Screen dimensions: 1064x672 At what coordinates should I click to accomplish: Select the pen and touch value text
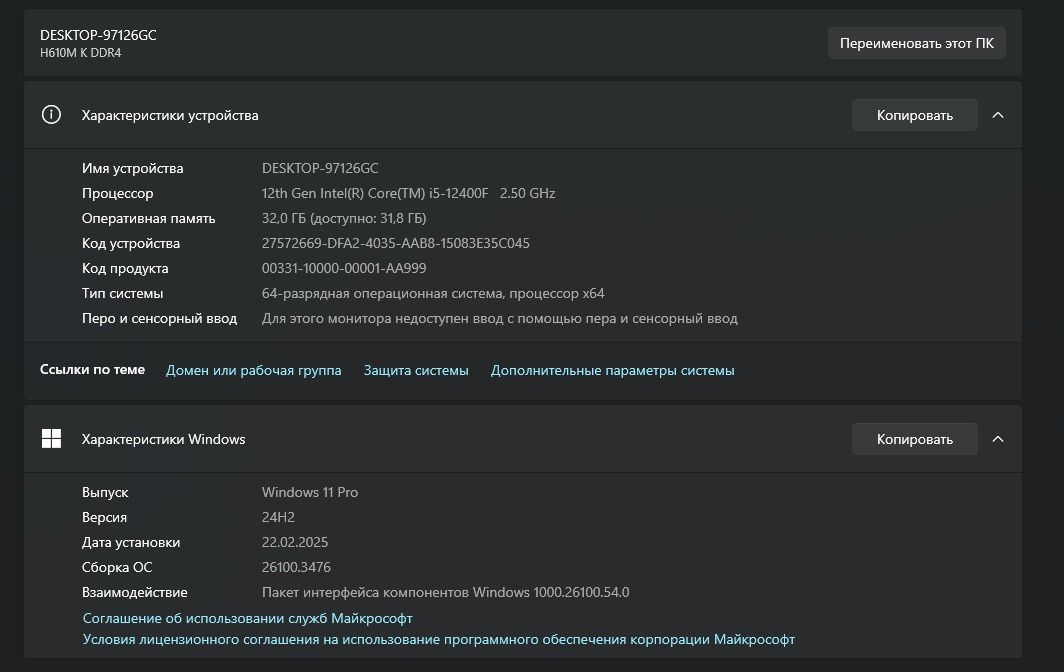[499, 318]
